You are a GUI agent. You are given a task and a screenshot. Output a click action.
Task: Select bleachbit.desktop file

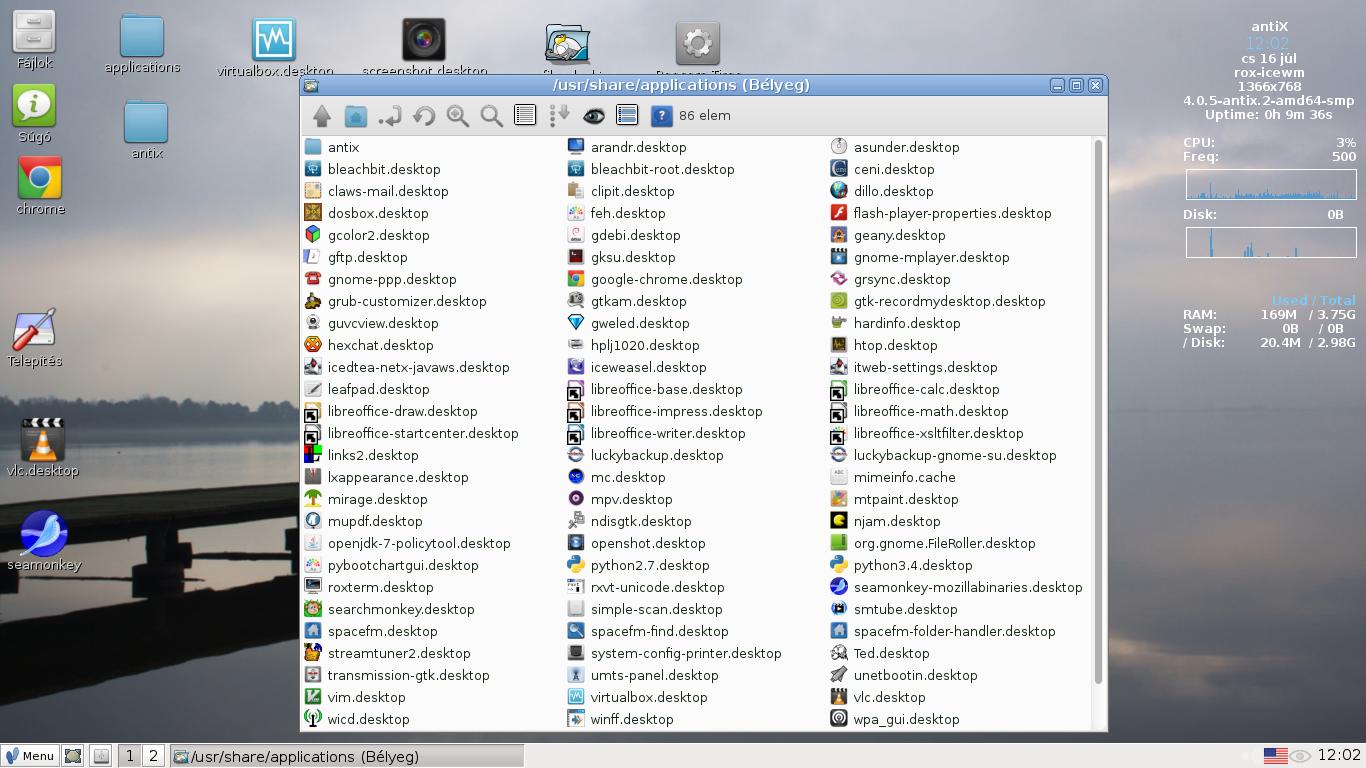[372, 169]
